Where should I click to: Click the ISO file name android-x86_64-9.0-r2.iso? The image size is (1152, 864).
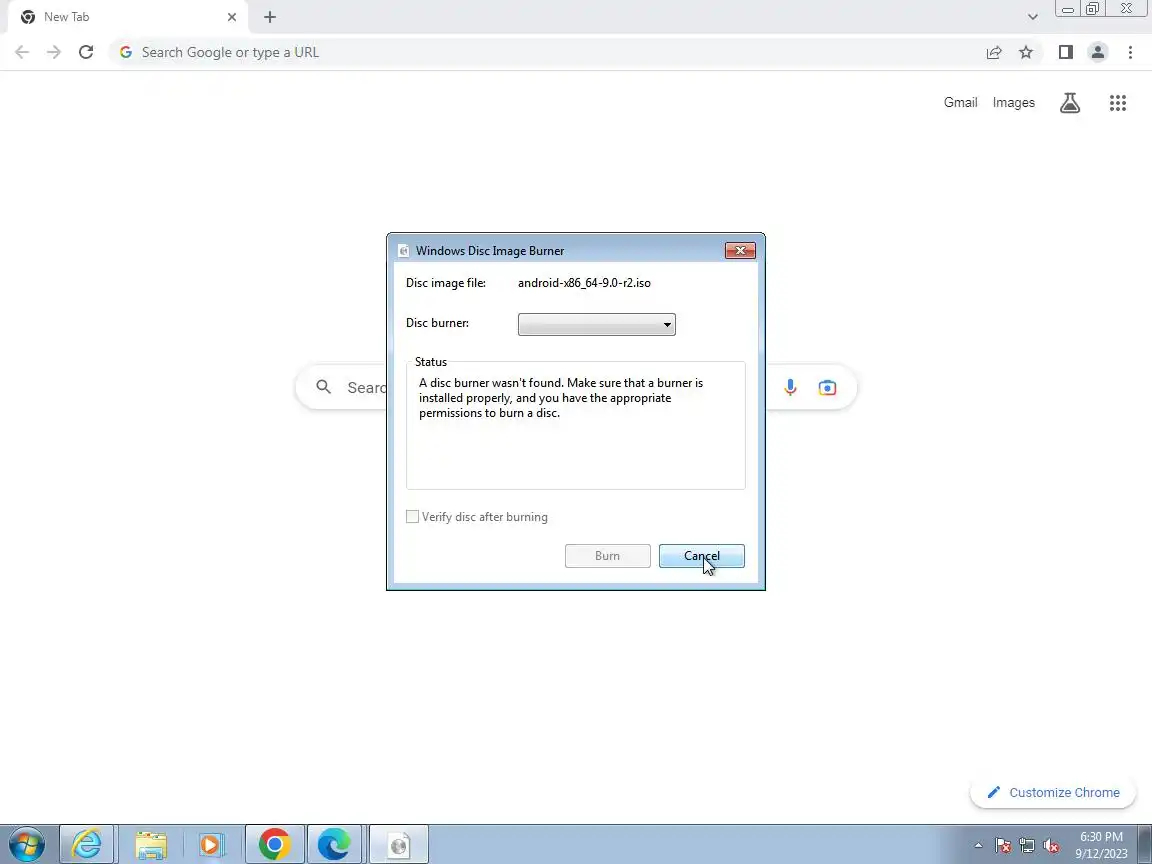pyautogui.click(x=584, y=283)
